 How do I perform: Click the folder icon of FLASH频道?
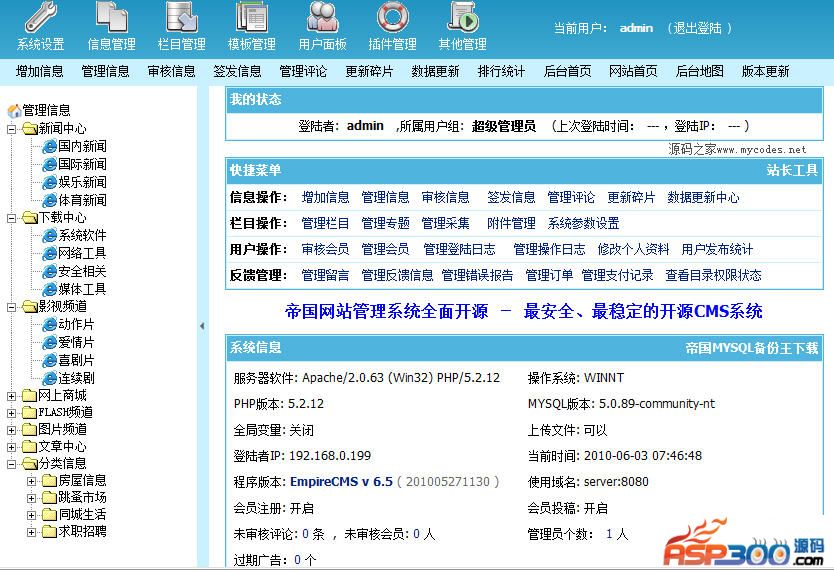coord(29,413)
